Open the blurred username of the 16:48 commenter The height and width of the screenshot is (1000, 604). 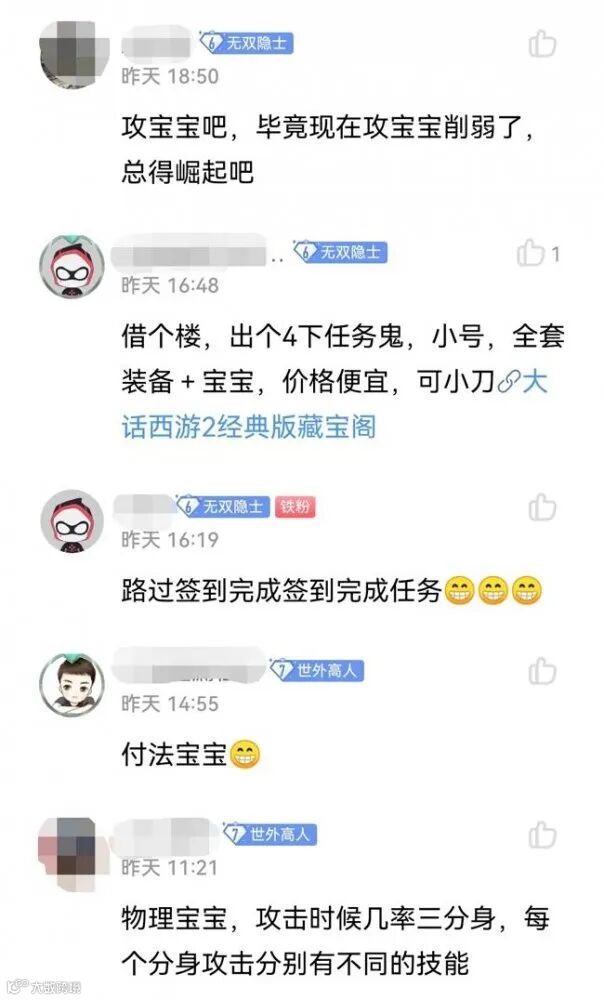(x=189, y=251)
